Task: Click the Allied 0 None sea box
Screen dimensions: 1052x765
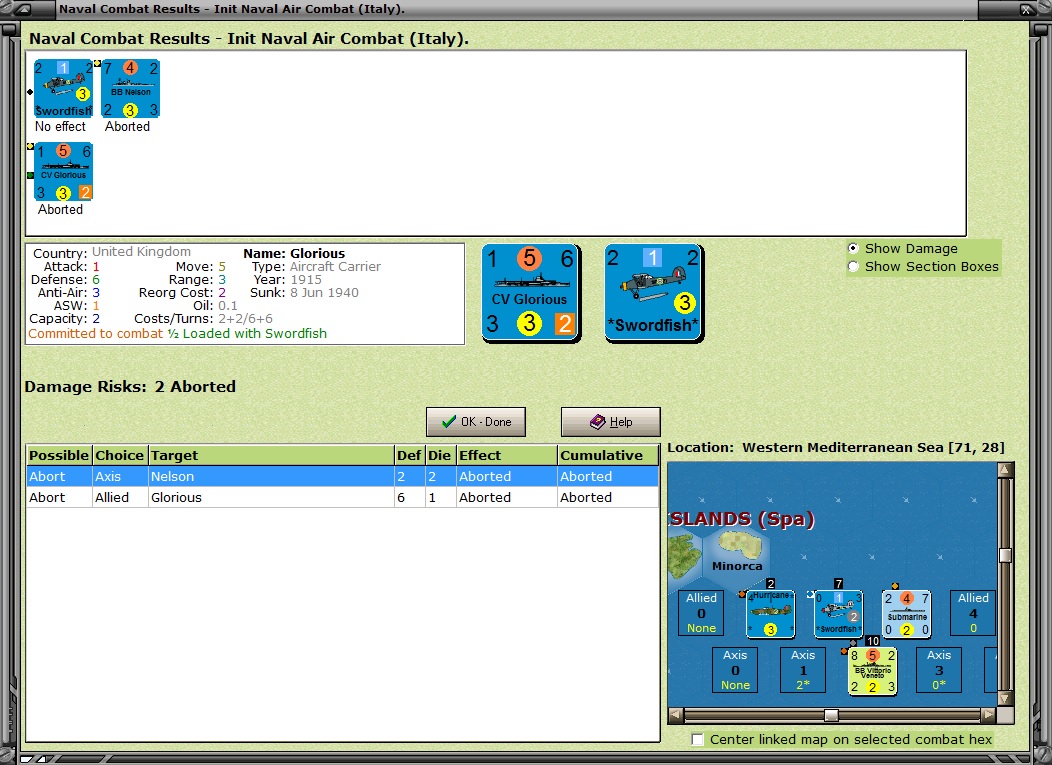Action: [x=701, y=613]
